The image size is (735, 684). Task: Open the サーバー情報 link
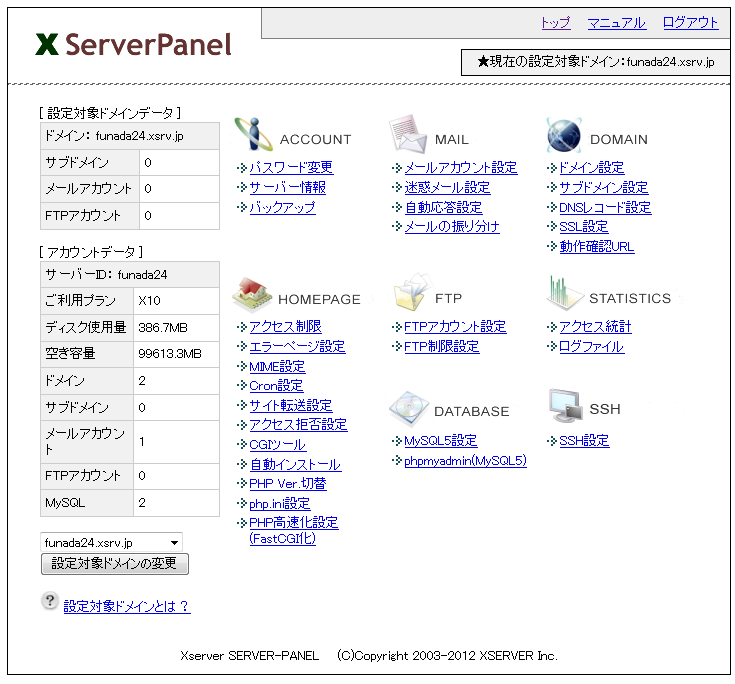(x=287, y=187)
